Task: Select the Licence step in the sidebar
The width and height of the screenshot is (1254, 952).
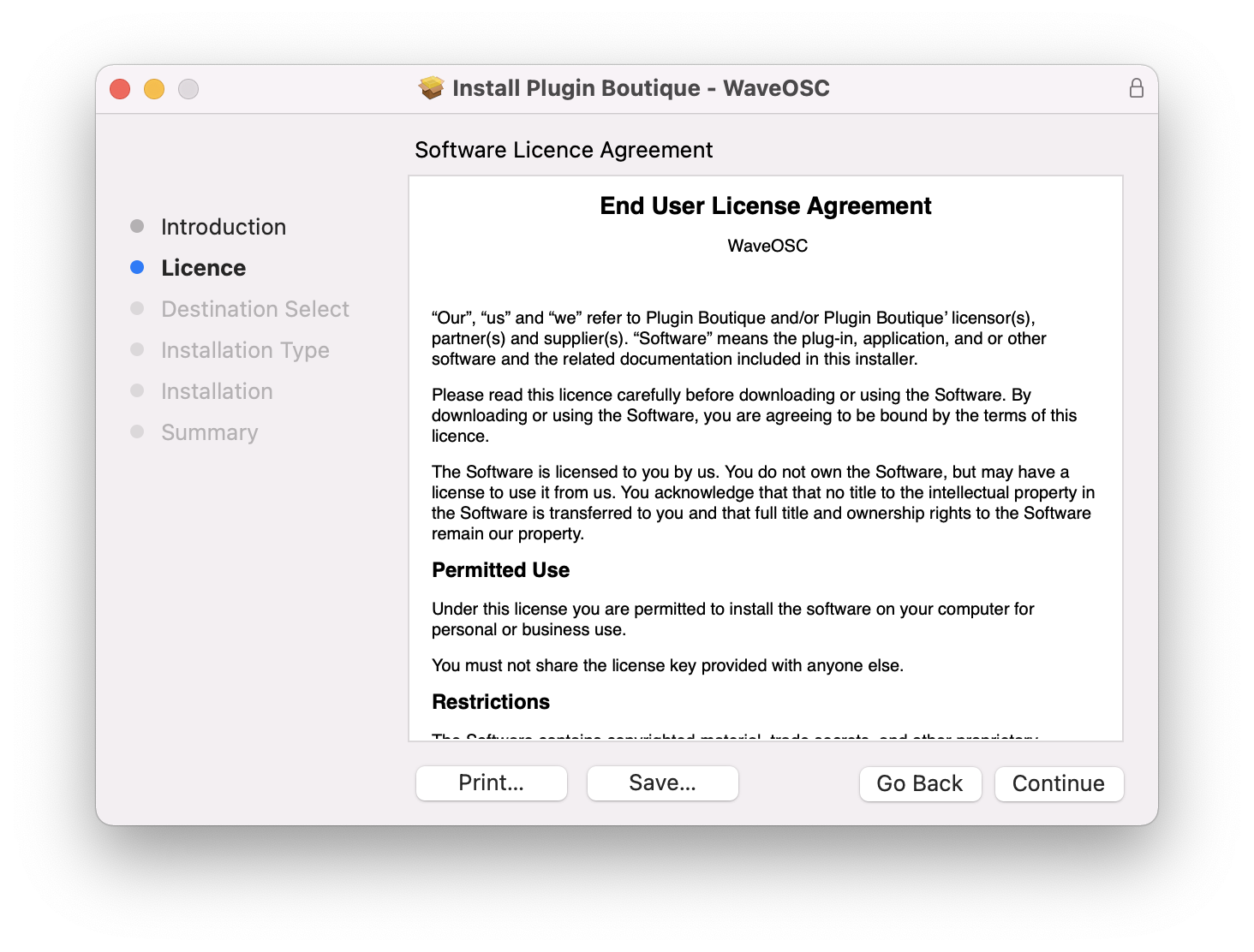Action: point(204,268)
